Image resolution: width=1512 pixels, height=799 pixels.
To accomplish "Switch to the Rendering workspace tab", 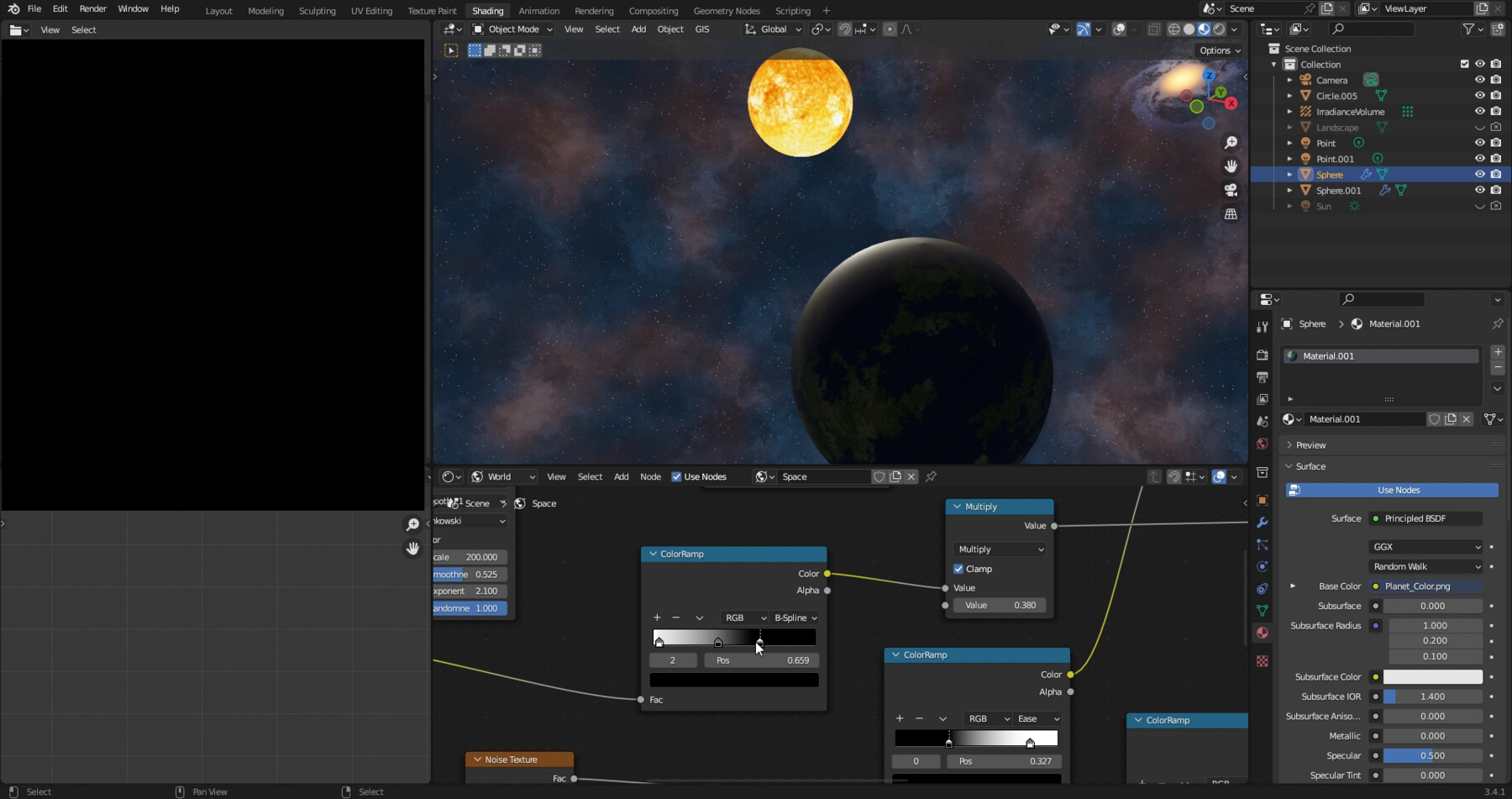I will coord(594,11).
